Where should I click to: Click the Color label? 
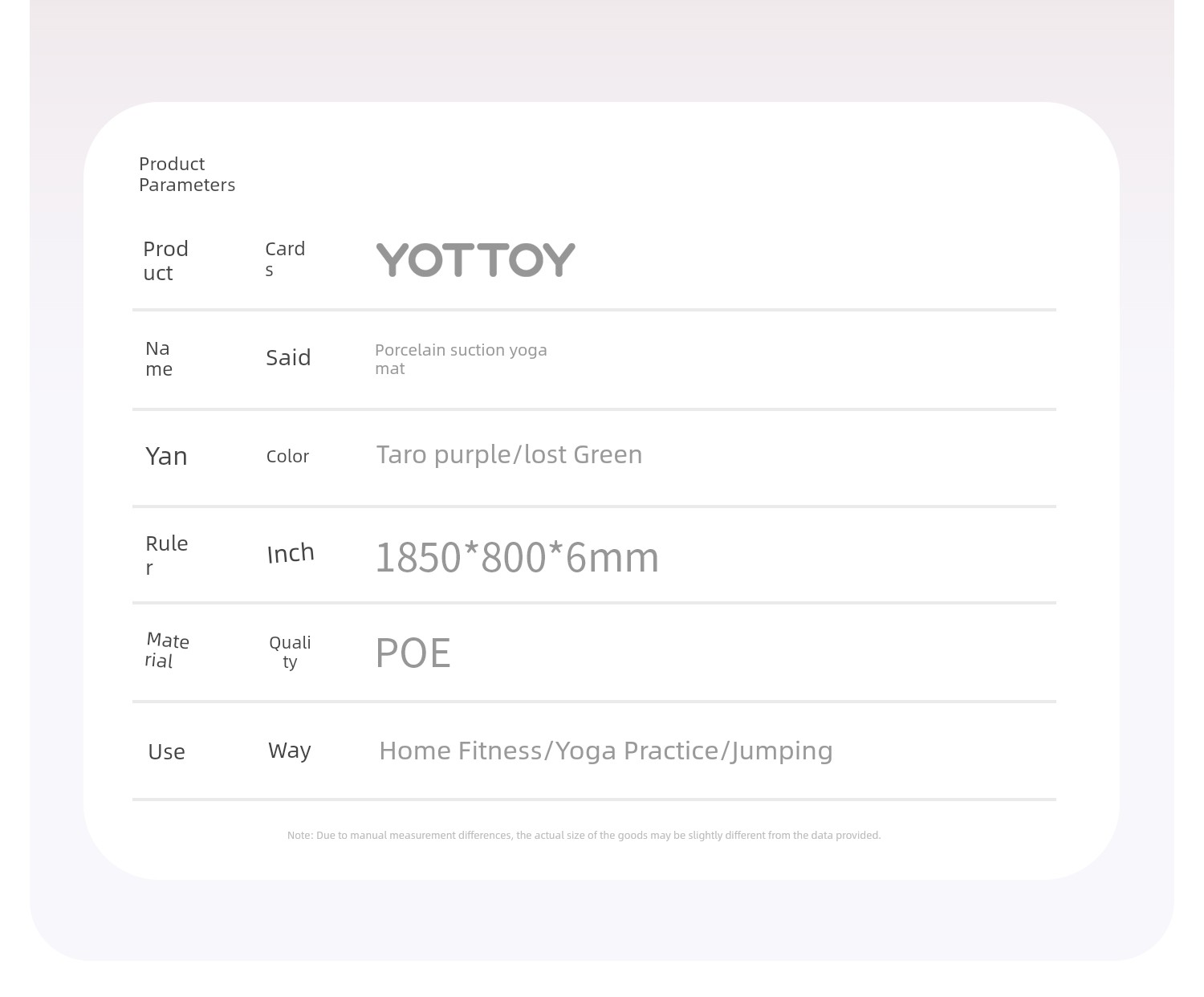(287, 457)
